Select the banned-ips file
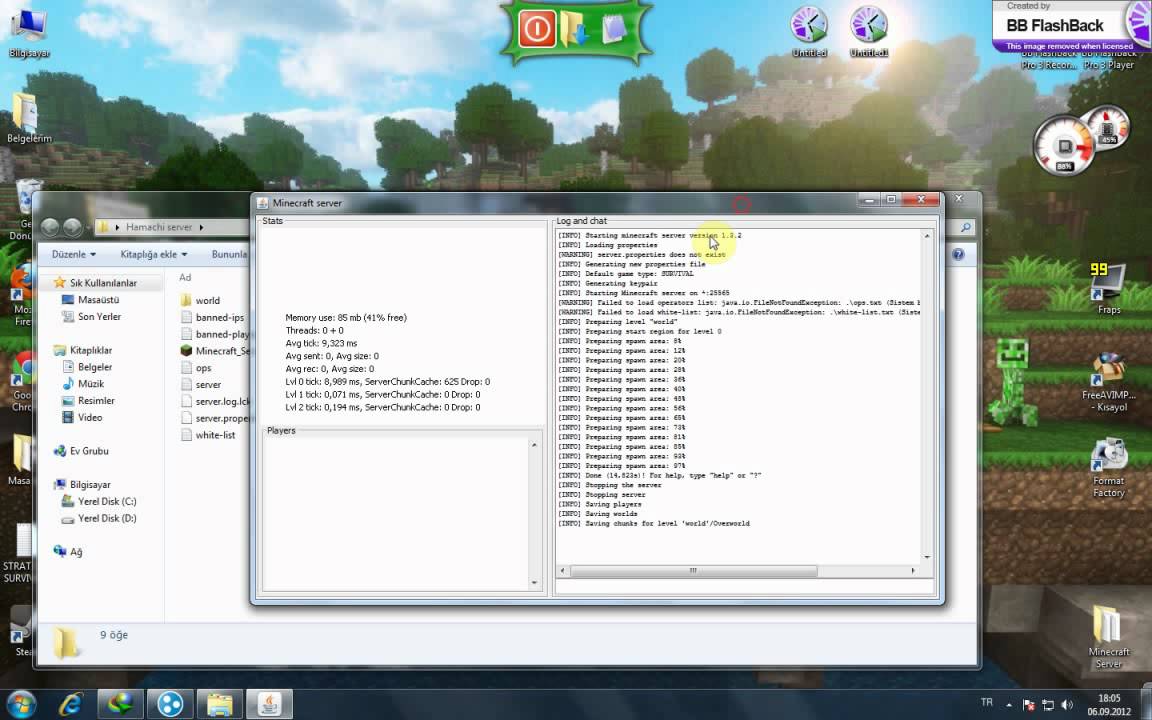This screenshot has height=720, width=1152. pos(212,317)
